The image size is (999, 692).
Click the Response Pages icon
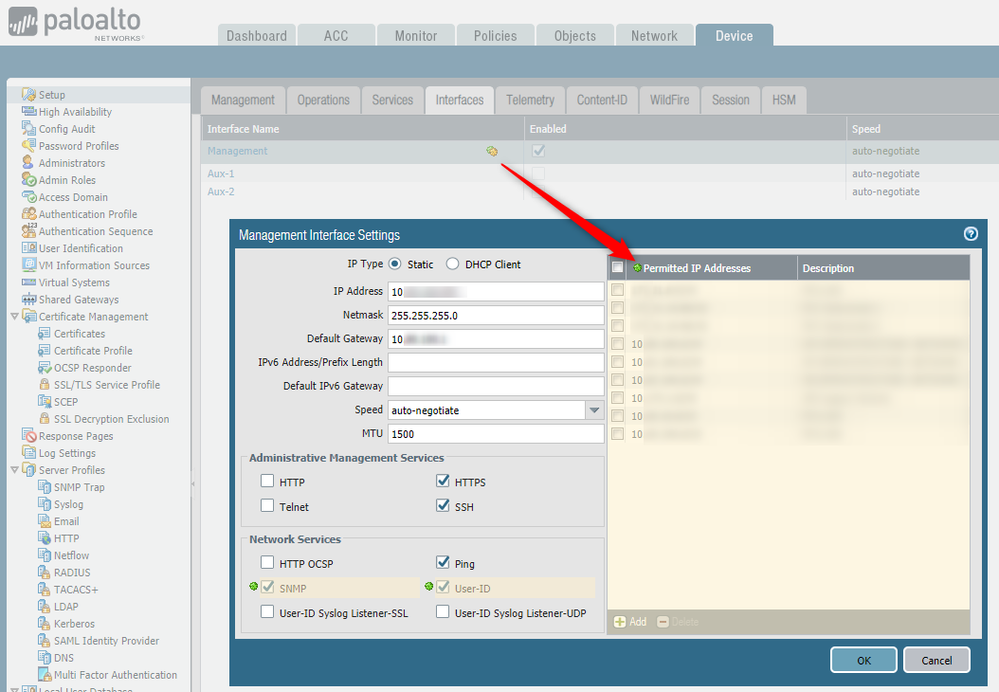(x=29, y=436)
